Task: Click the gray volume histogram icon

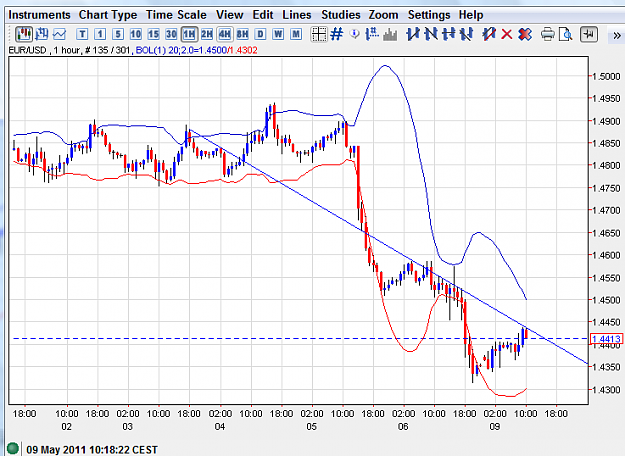Action: [x=390, y=34]
